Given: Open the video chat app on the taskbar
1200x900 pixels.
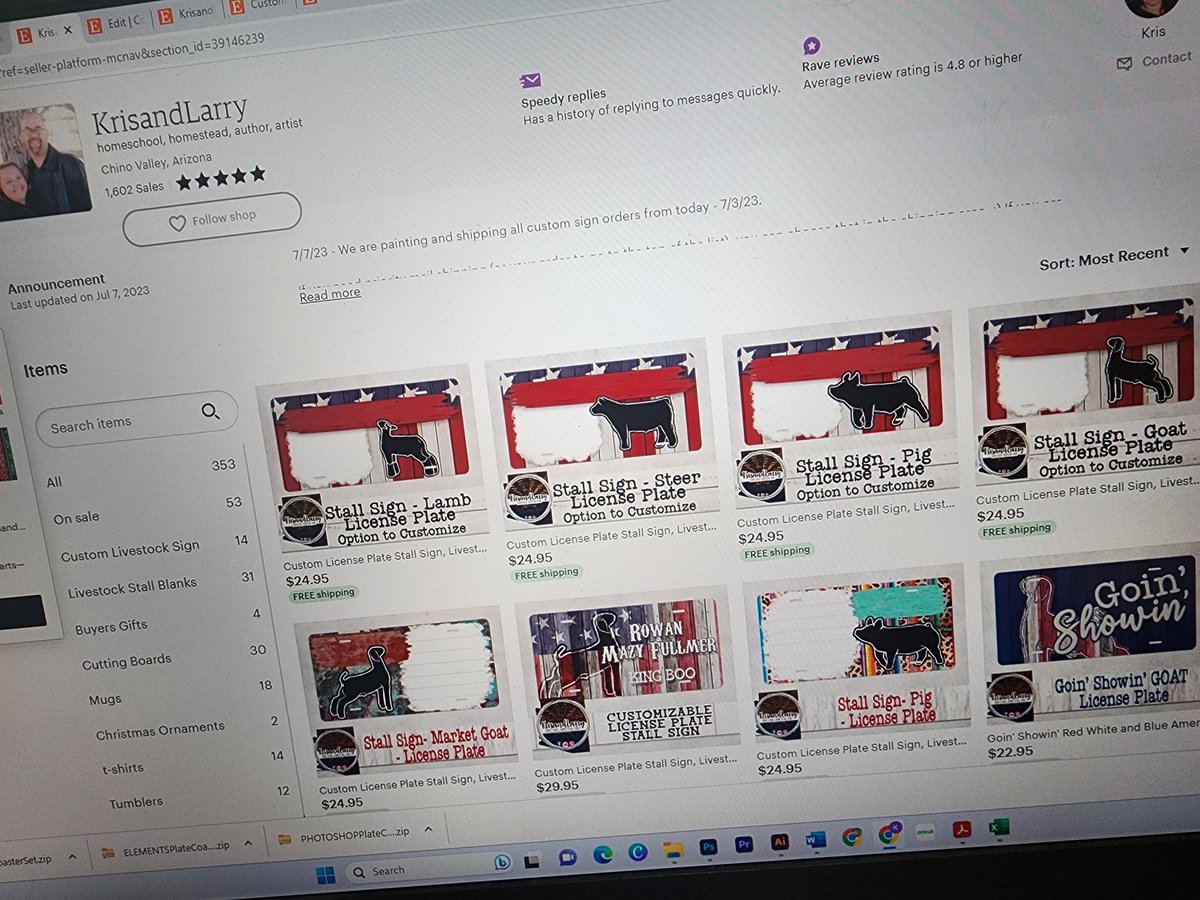Looking at the screenshot, I should (567, 858).
